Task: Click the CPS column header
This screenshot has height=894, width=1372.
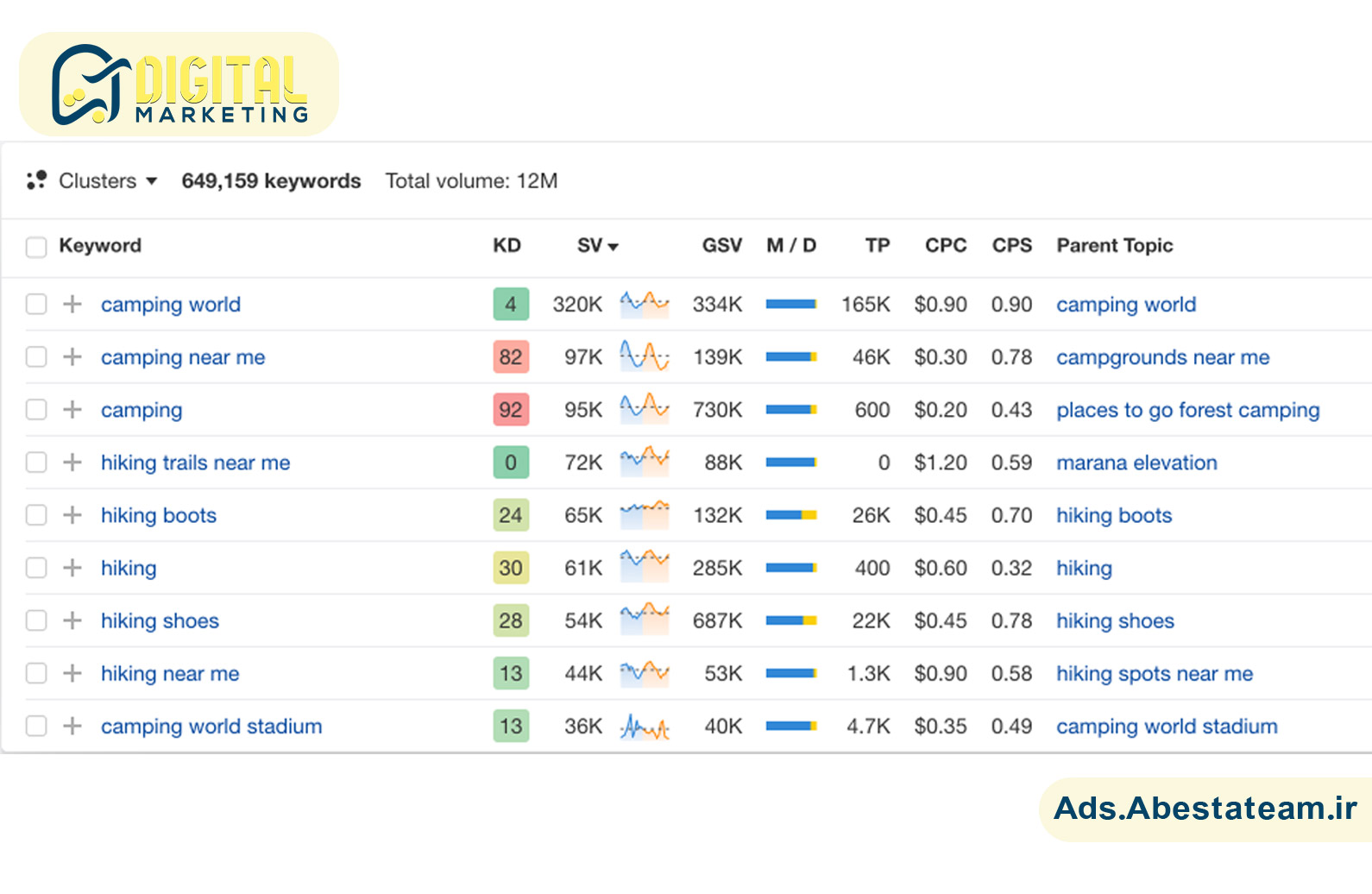Action: click(1012, 245)
